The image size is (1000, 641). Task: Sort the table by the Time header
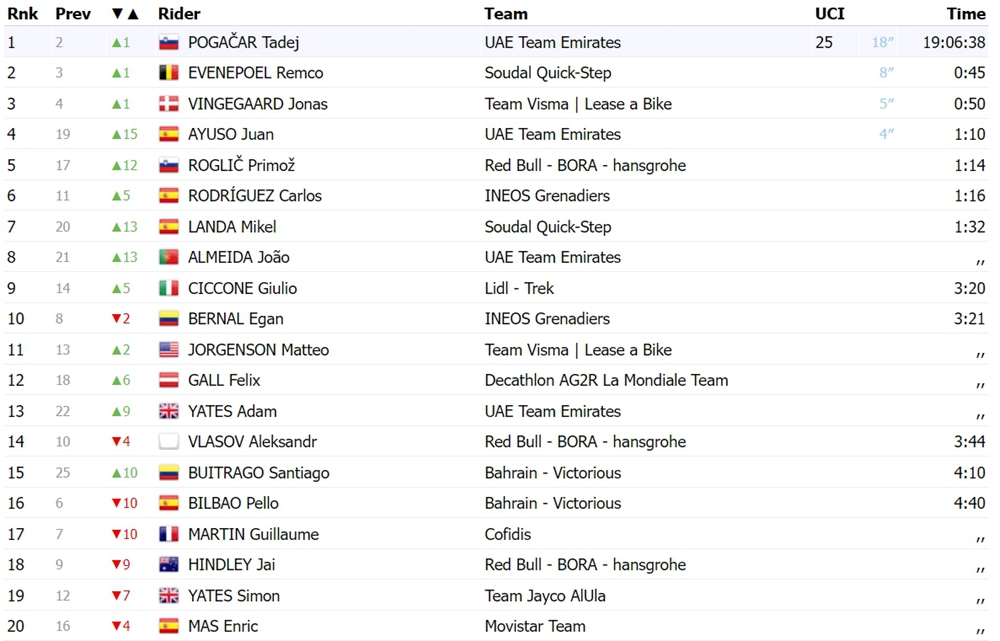[966, 13]
